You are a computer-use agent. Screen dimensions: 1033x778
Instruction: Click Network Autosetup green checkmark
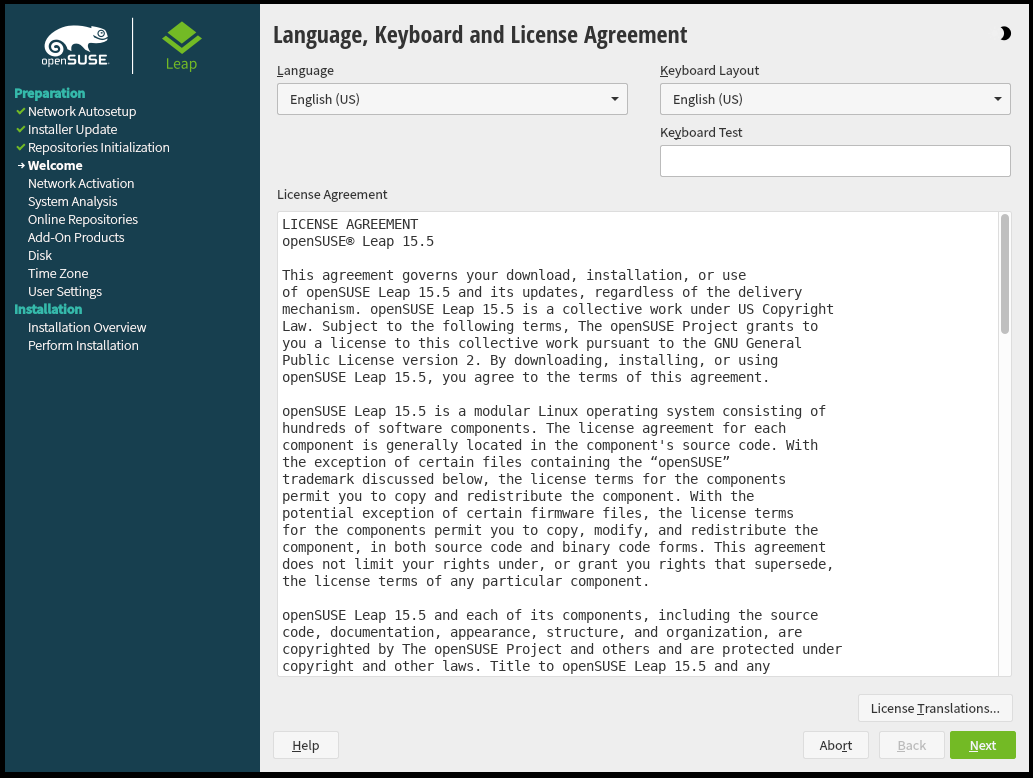[20, 112]
